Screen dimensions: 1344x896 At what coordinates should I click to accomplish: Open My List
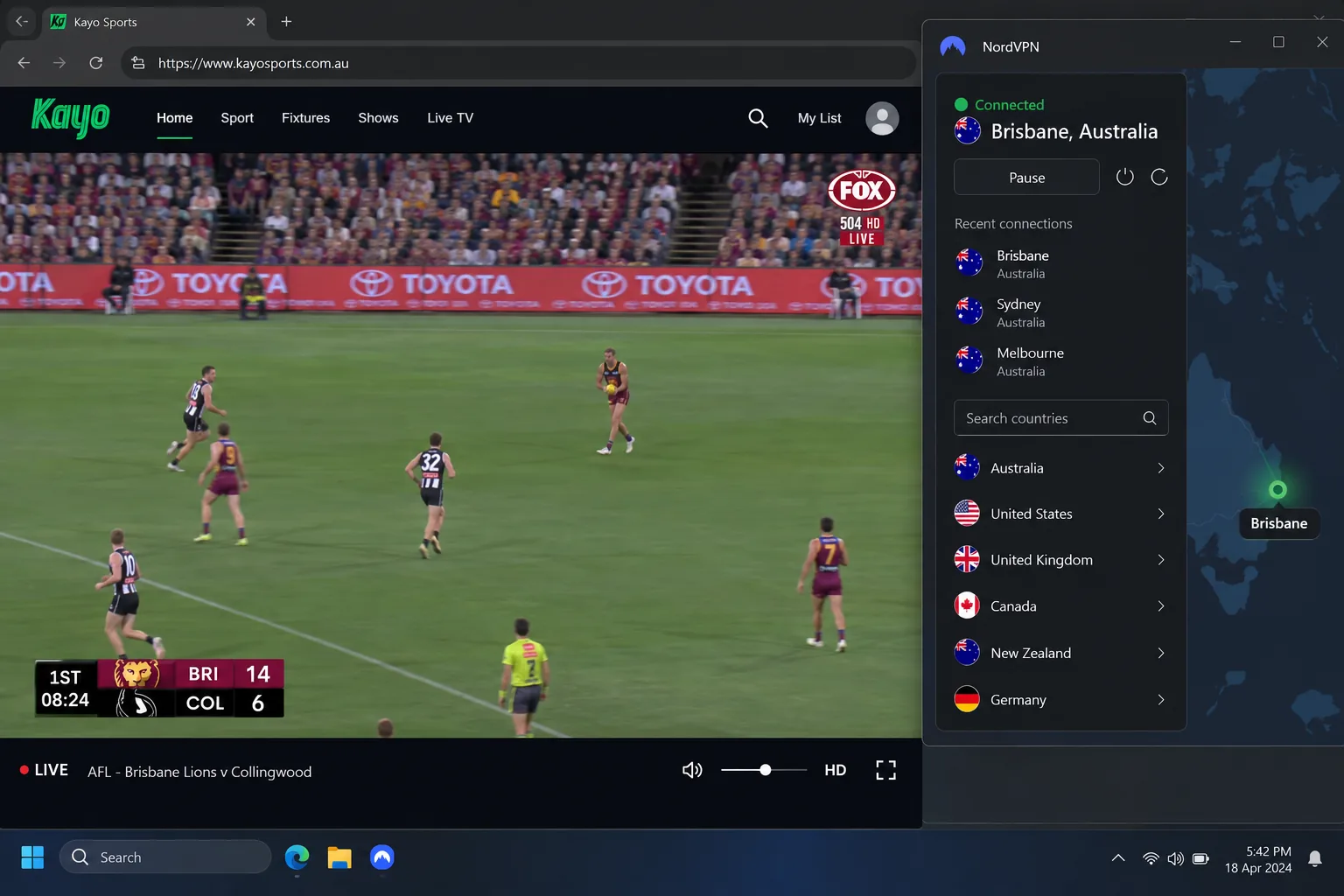(x=819, y=118)
